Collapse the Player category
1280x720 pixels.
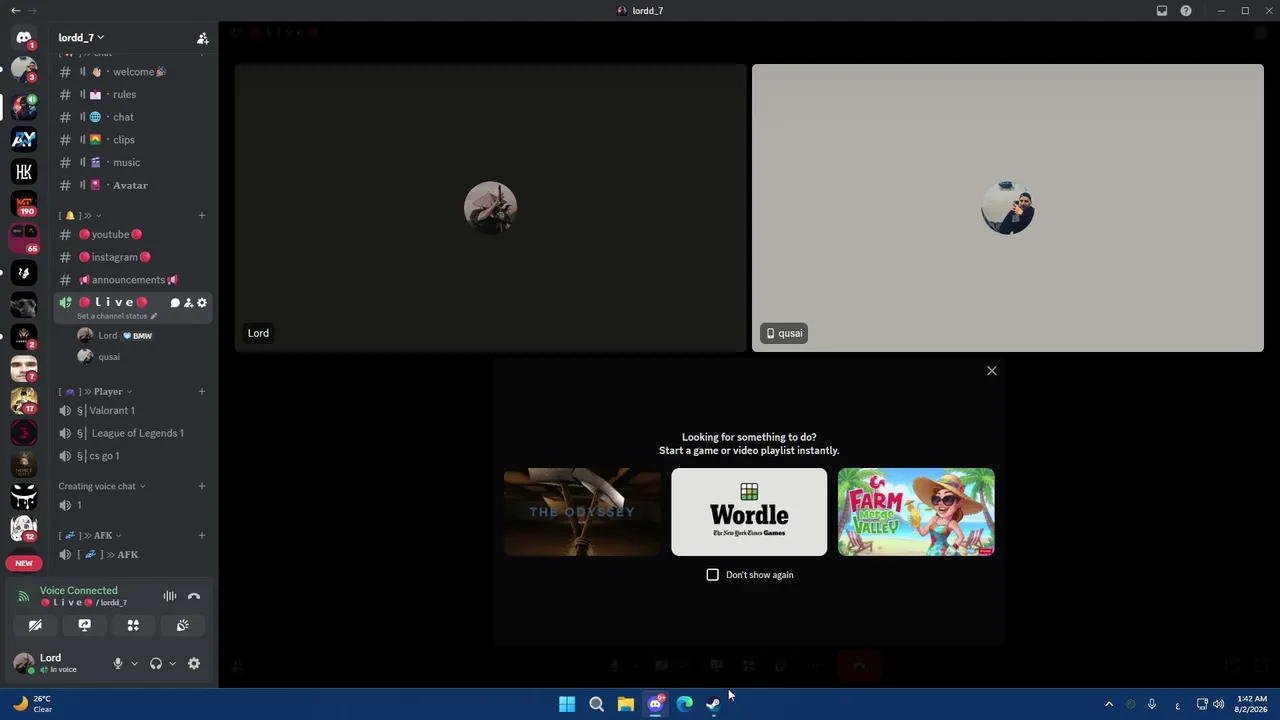95,392
